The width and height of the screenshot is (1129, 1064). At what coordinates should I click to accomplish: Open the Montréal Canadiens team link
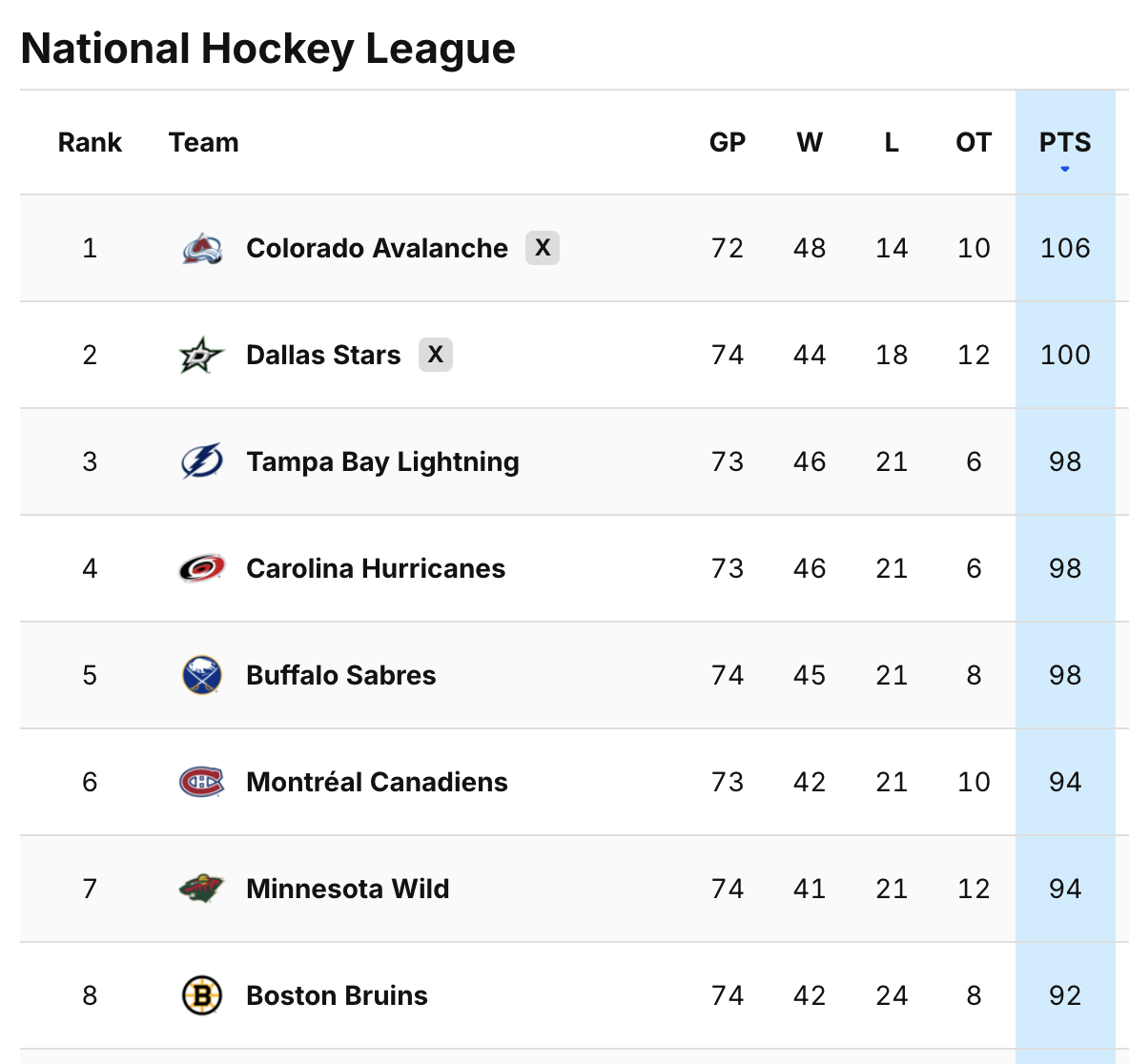377,783
